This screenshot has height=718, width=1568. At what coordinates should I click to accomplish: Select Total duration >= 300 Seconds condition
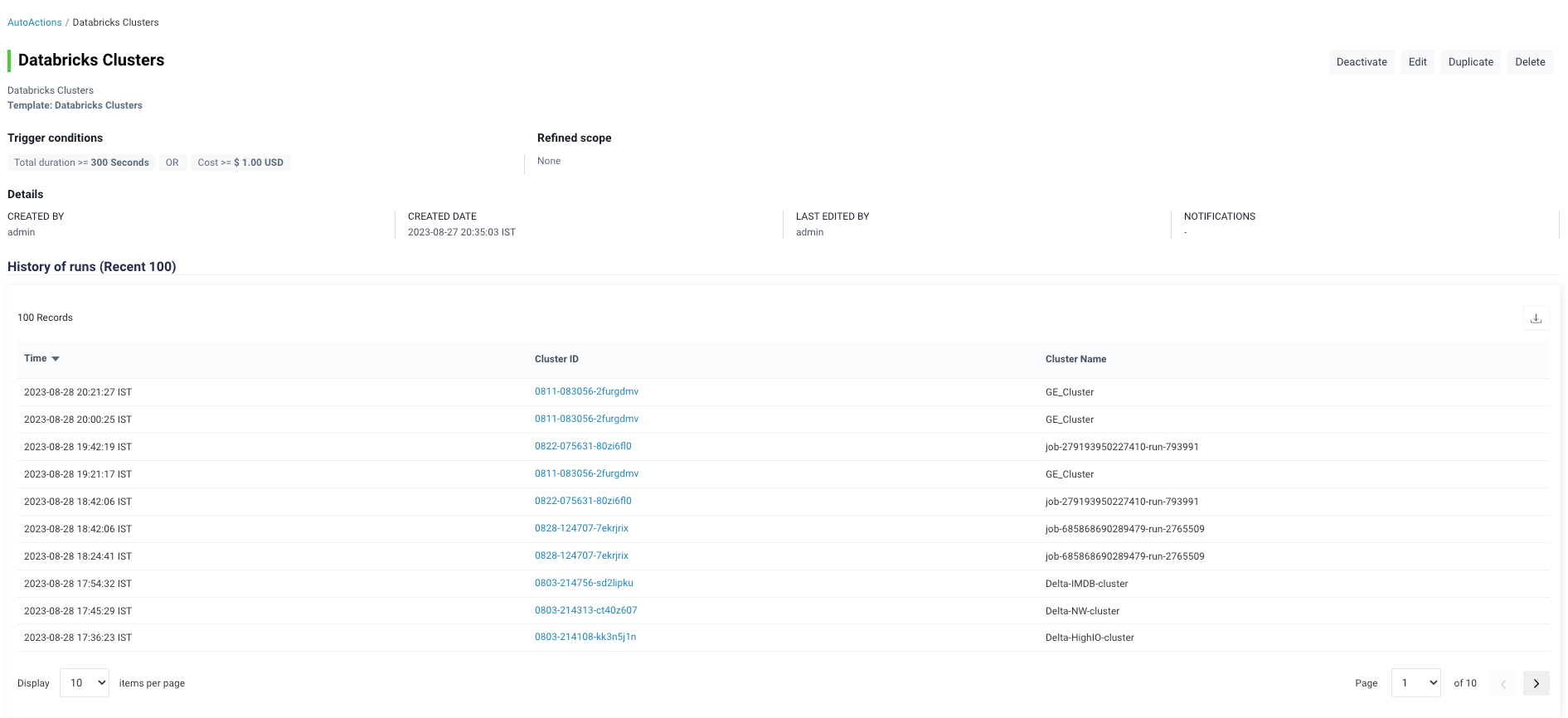point(81,163)
